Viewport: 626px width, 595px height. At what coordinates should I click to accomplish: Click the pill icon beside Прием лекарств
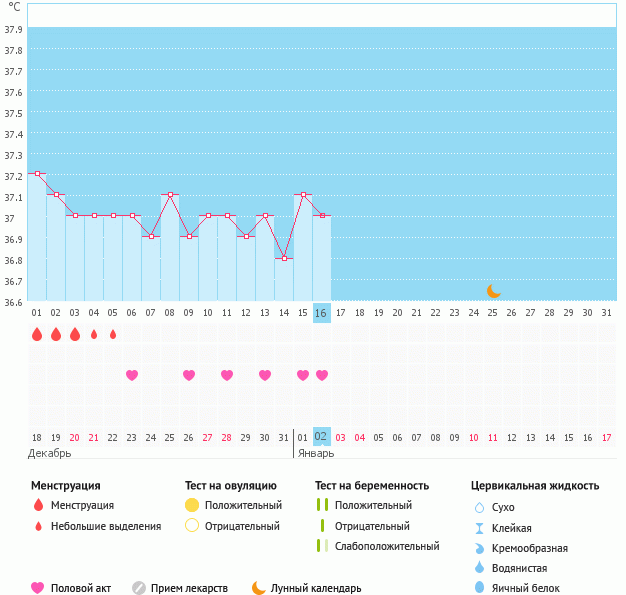click(x=139, y=588)
